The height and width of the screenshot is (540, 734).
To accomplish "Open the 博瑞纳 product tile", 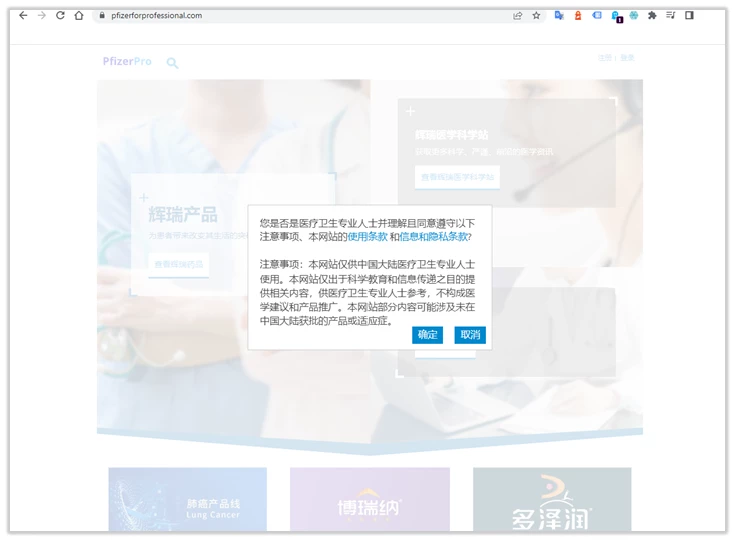I will pos(370,499).
